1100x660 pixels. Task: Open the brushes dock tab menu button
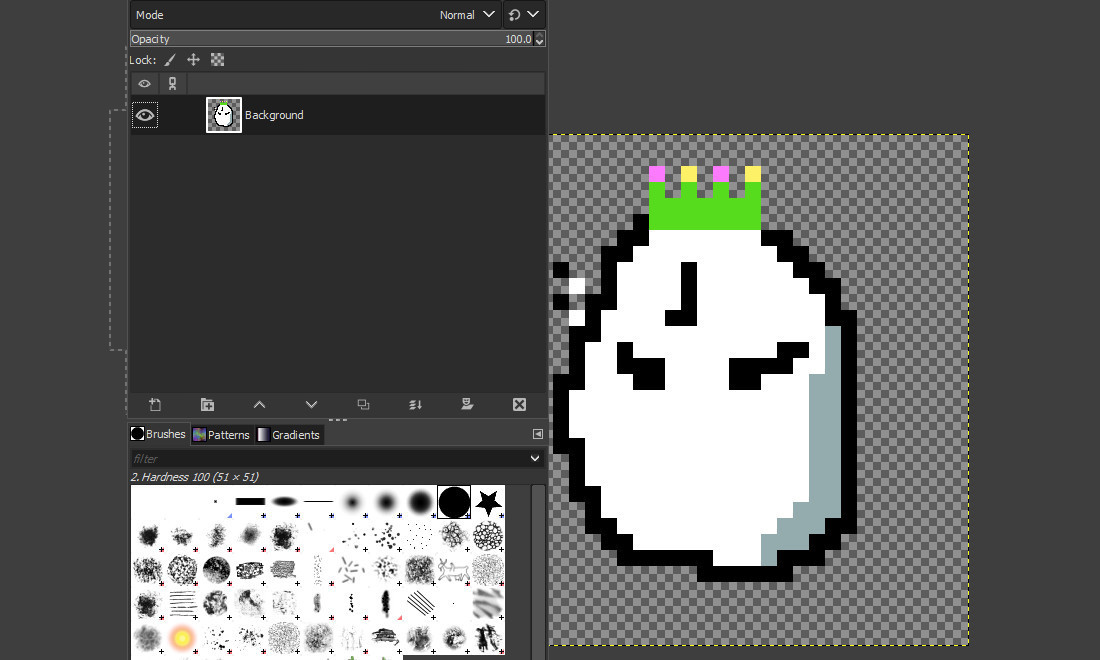point(538,434)
